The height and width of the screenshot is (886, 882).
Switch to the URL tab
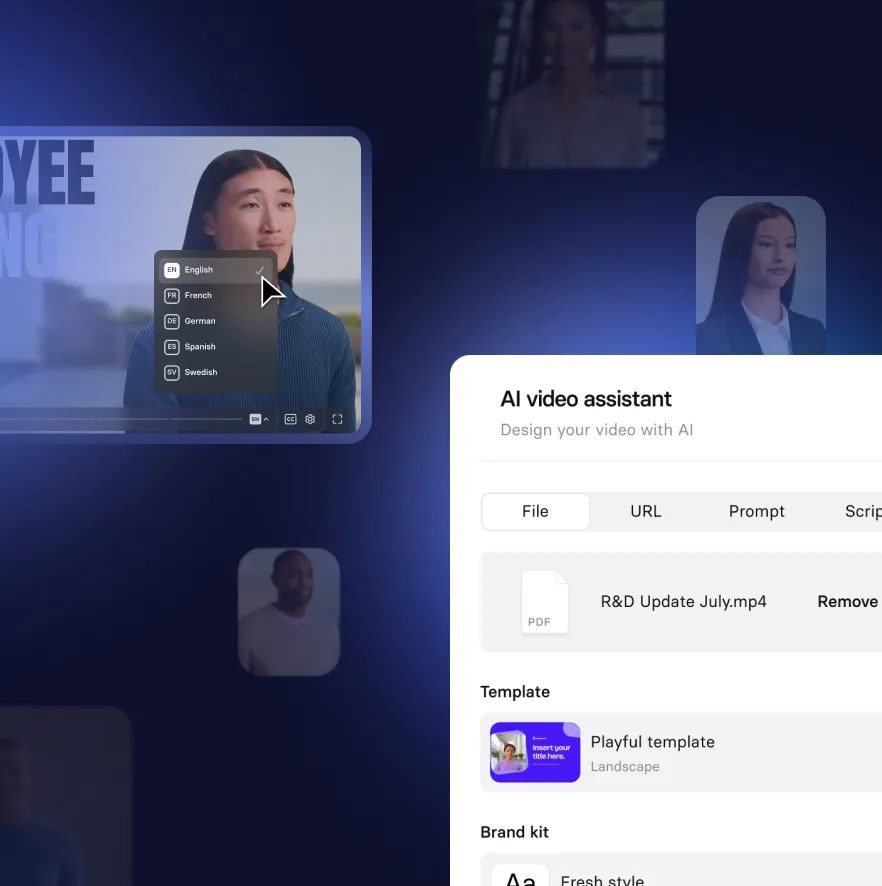[x=646, y=511]
